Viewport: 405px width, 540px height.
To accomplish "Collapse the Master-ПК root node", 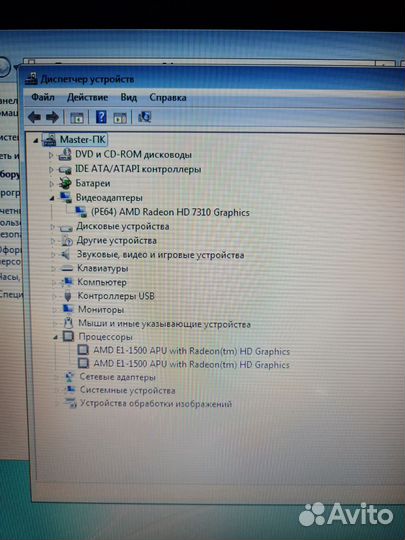I will click(35, 140).
